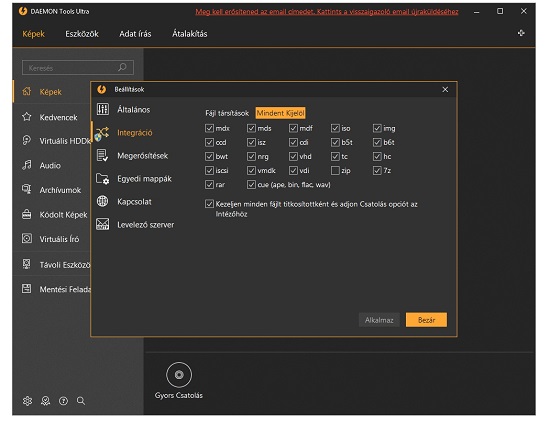
Task: Click into the Keresés search field
Action: (x=78, y=67)
